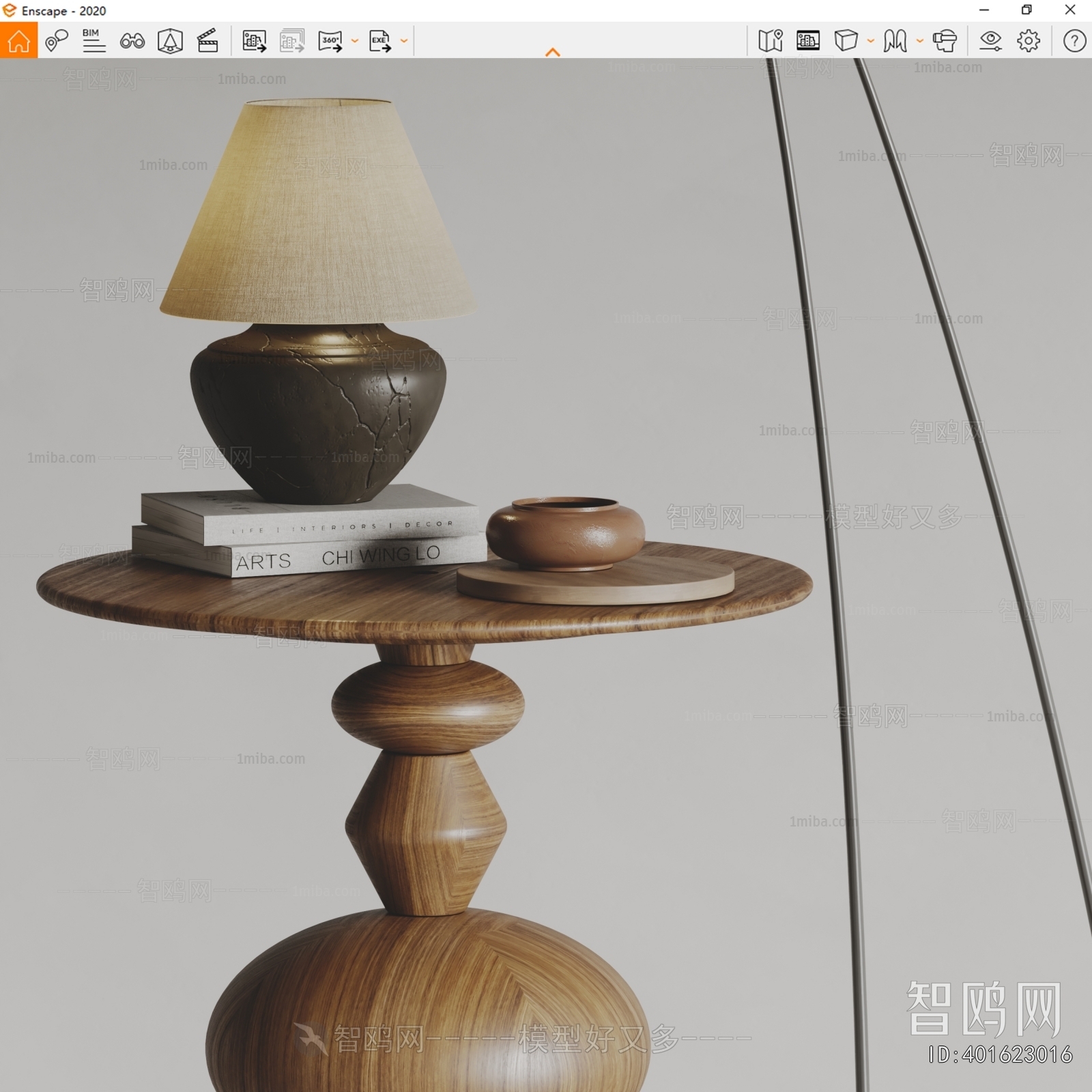Click the Enscape logo in title bar
The image size is (1092, 1092).
tap(10, 10)
